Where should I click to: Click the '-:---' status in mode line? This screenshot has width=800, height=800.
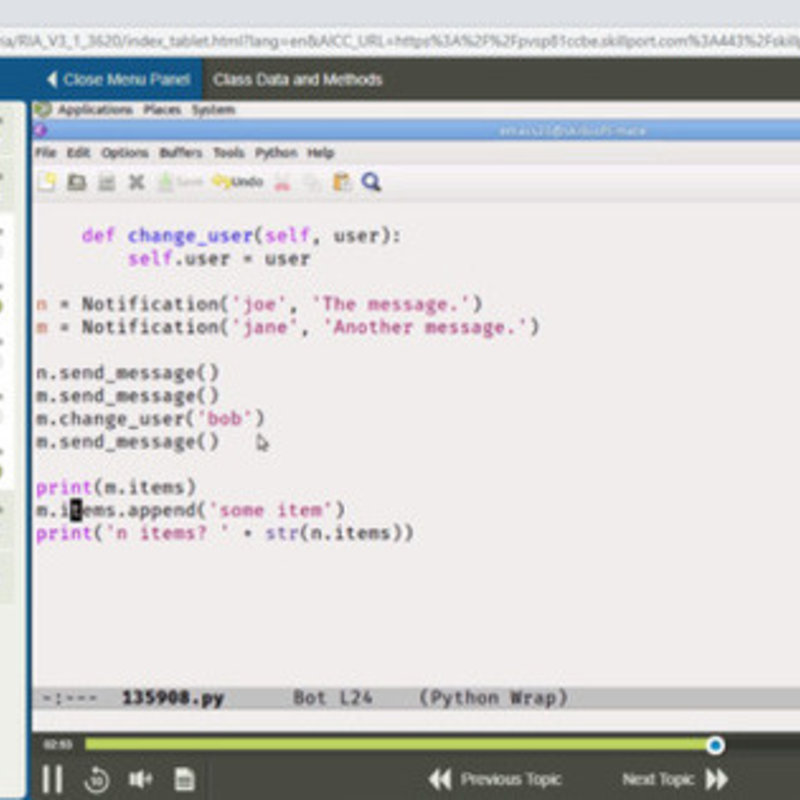coord(69,698)
